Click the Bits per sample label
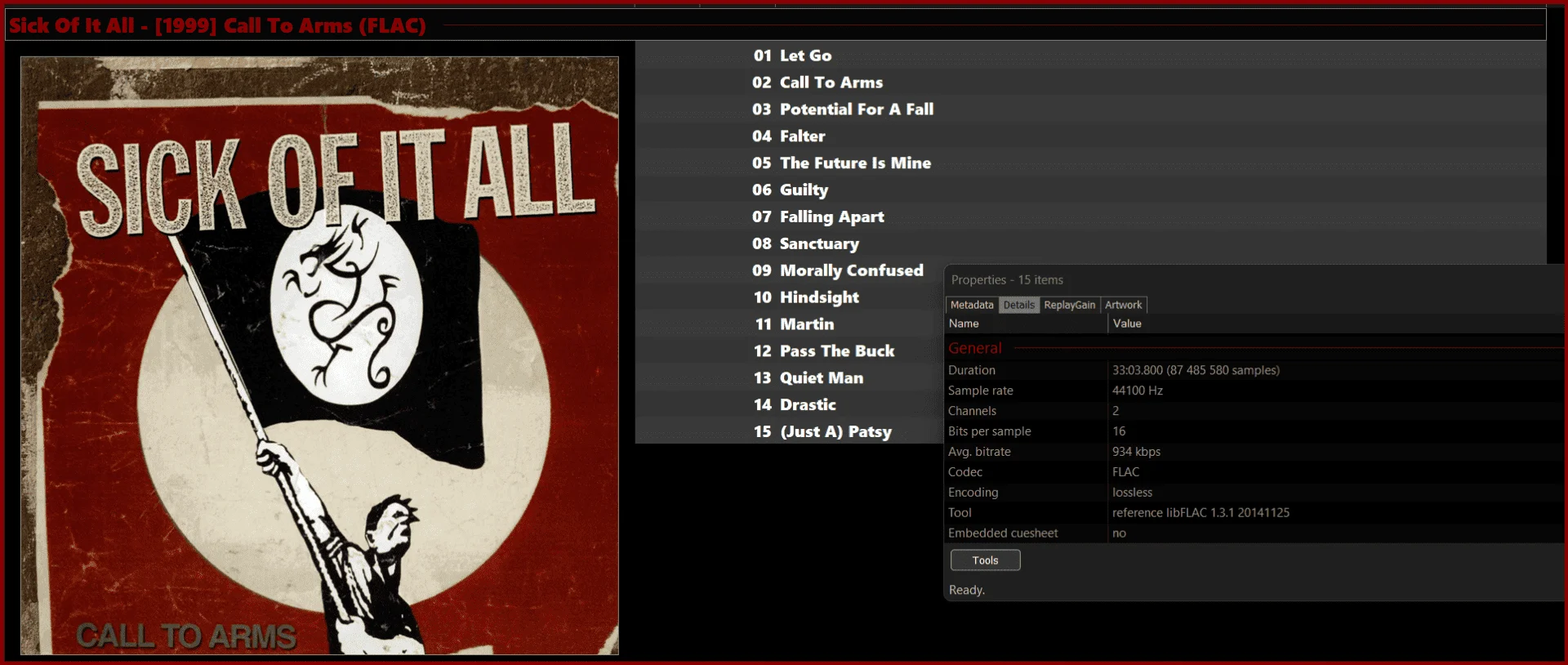This screenshot has height=665, width=1568. (x=989, y=431)
